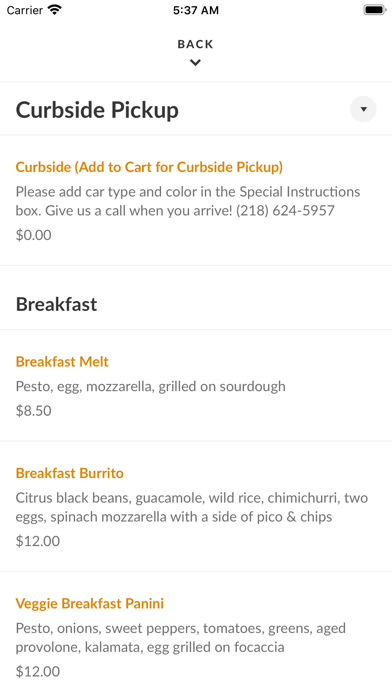Screen dimensions: 392x696
Task: Tap the Breakfast section heading
Action: pos(56,304)
